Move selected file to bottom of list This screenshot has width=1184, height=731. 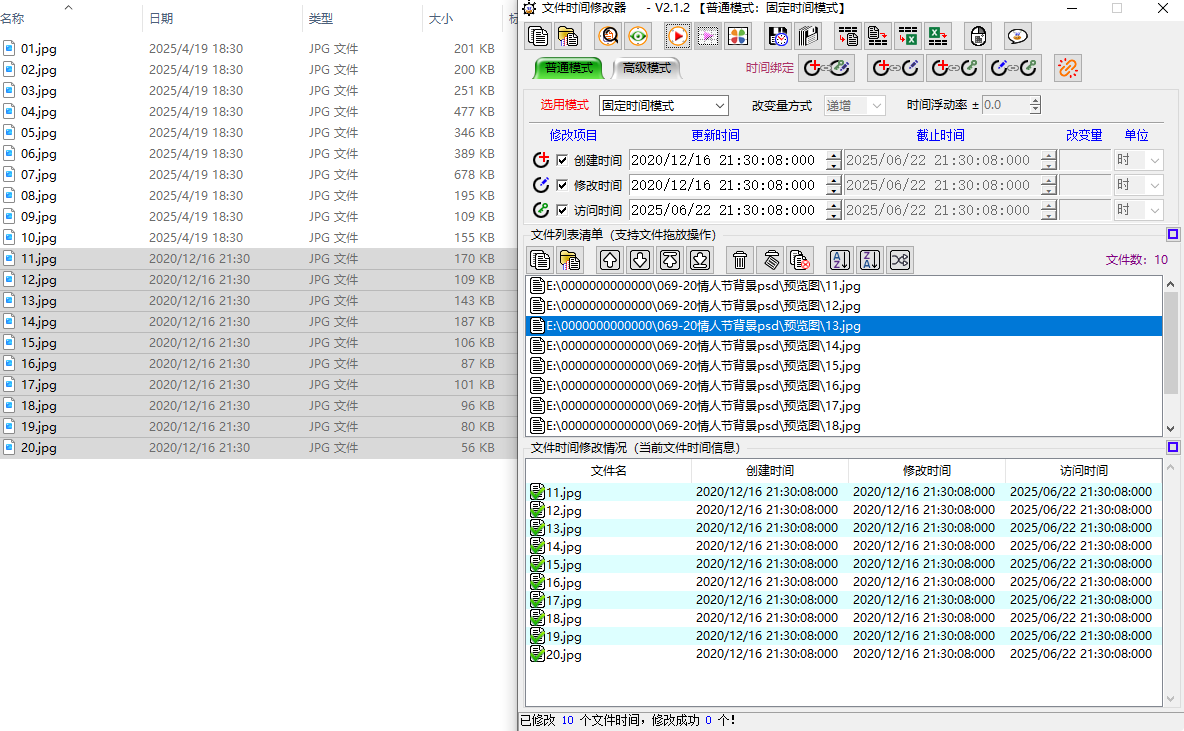(700, 260)
